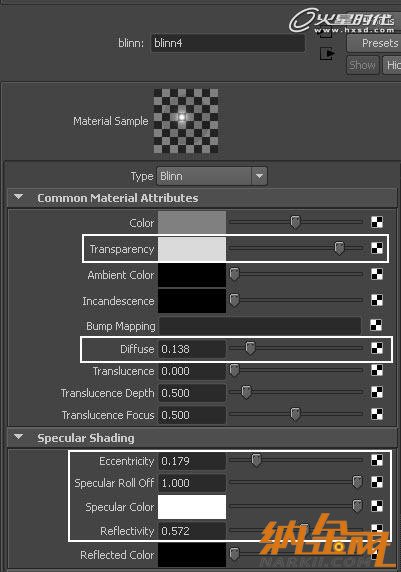The width and height of the screenshot is (401, 572).
Task: Open the Presets button
Action: click(x=374, y=43)
